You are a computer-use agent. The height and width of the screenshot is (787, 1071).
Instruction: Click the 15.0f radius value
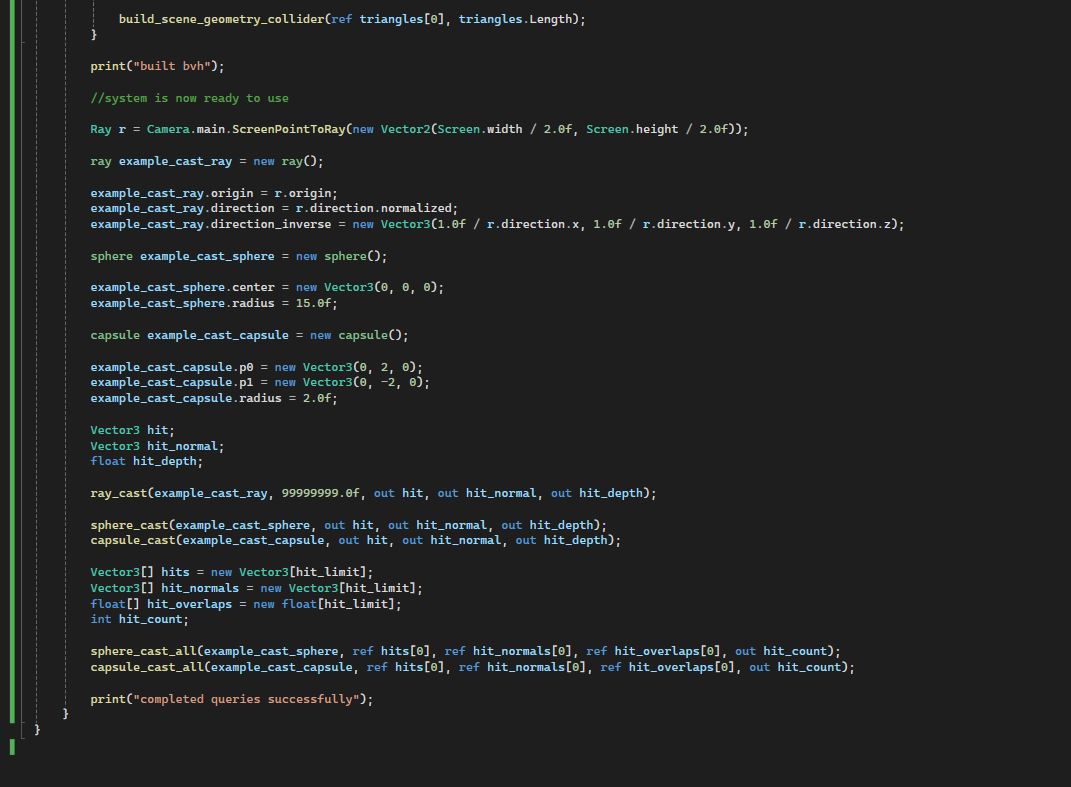pos(313,303)
